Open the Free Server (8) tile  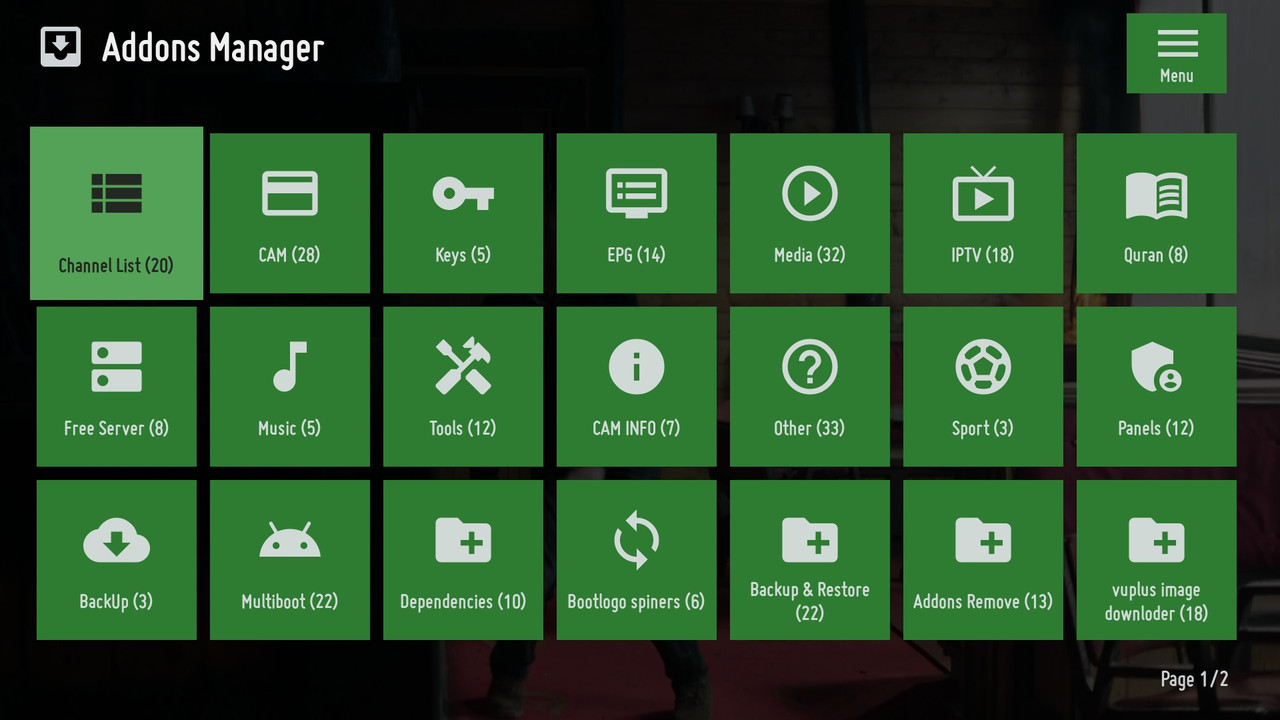(116, 387)
